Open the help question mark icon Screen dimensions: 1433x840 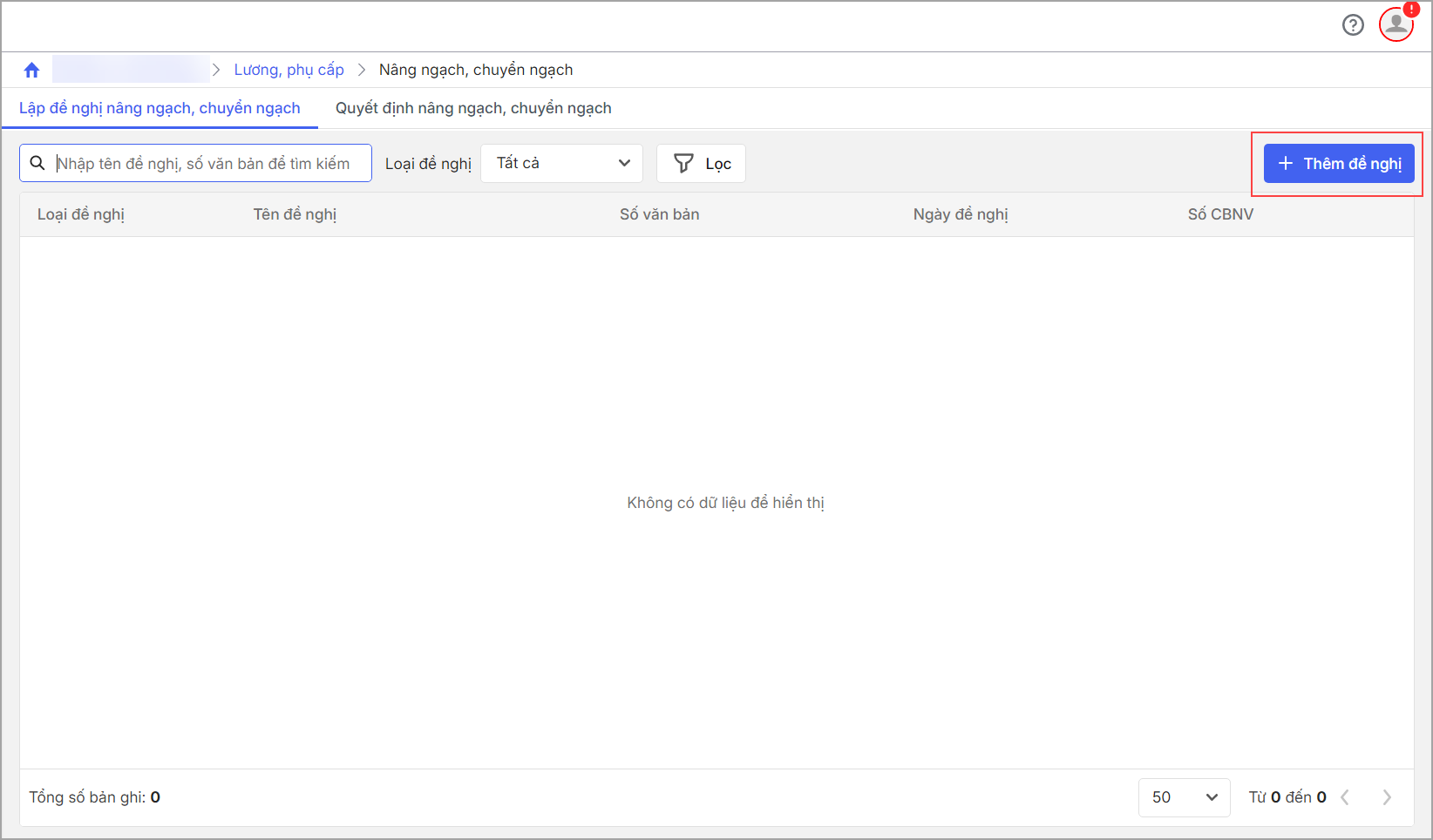(1353, 25)
